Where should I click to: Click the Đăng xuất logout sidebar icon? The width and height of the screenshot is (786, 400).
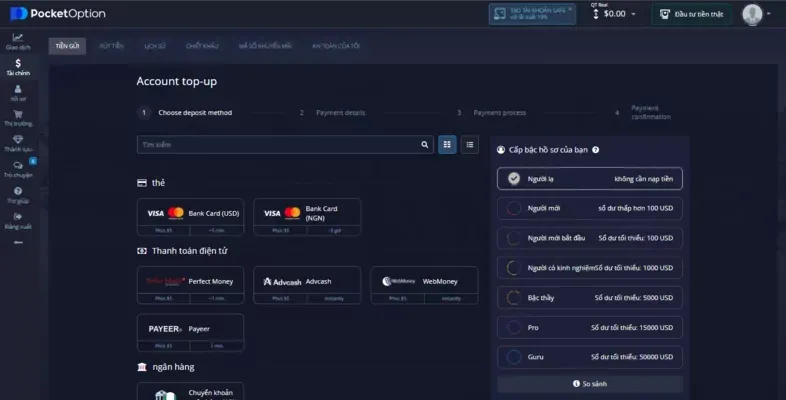tap(18, 221)
